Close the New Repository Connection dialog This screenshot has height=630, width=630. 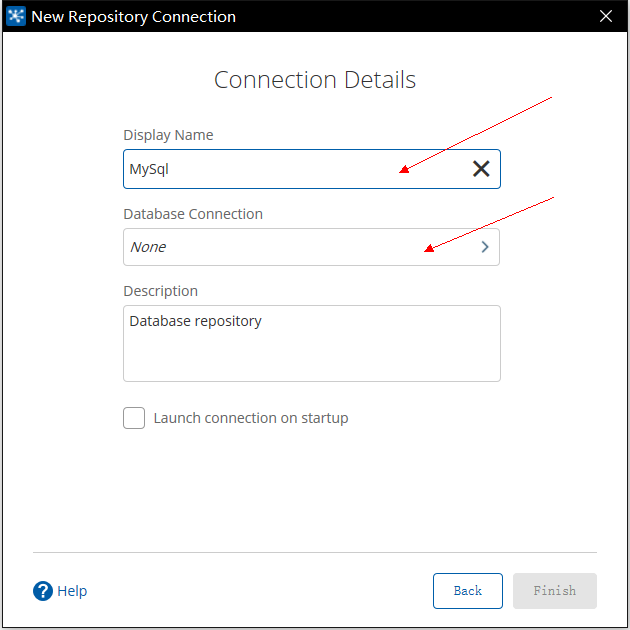605,16
